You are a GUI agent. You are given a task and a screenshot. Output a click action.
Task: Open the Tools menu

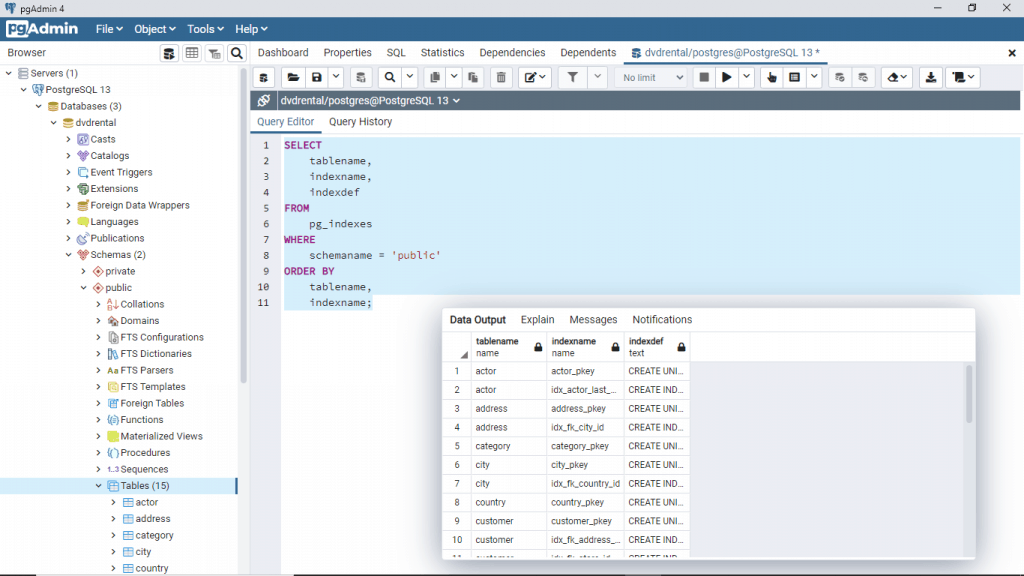(x=206, y=29)
